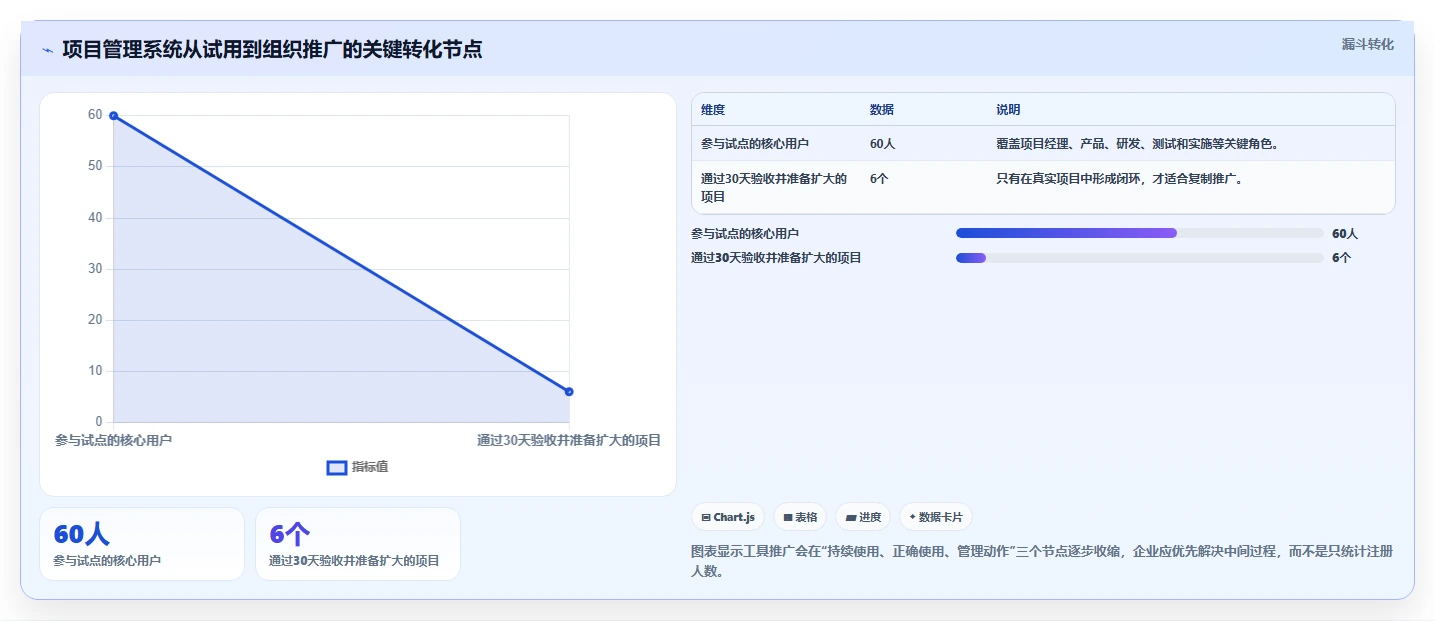Viewport: 1435px width, 621px height.
Task: Click the 6个 data card
Action: click(x=358, y=544)
